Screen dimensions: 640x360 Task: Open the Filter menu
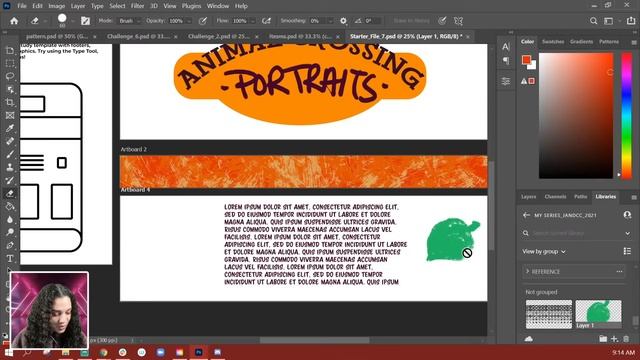pos(138,6)
